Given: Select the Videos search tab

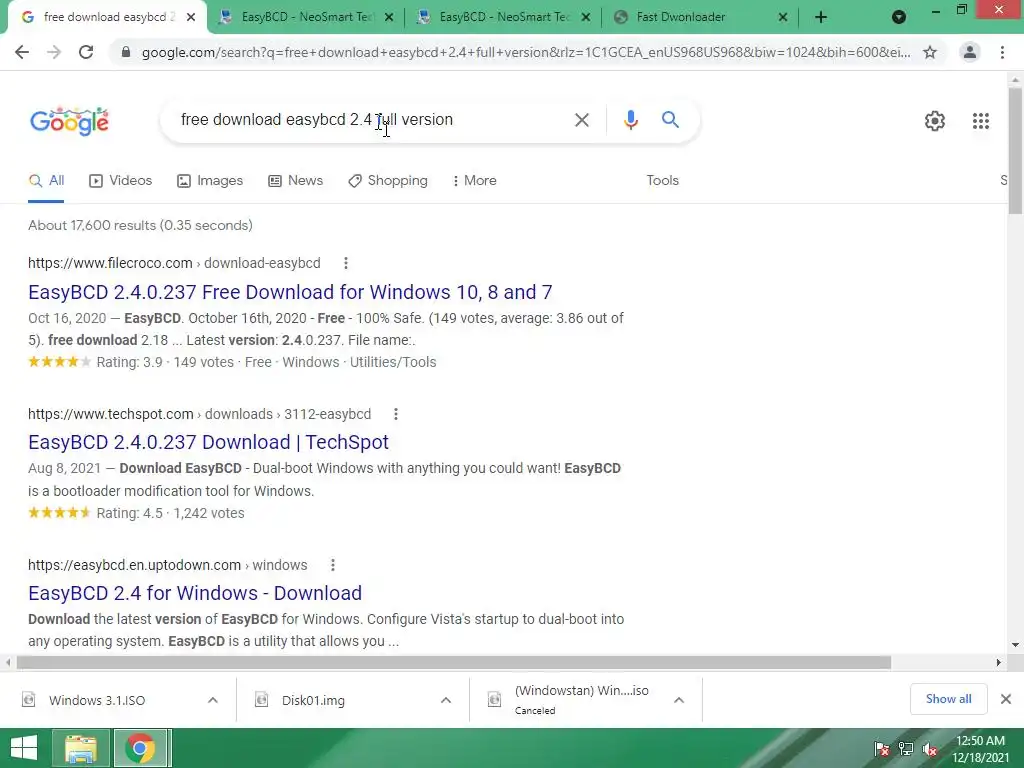Looking at the screenshot, I should [x=120, y=180].
